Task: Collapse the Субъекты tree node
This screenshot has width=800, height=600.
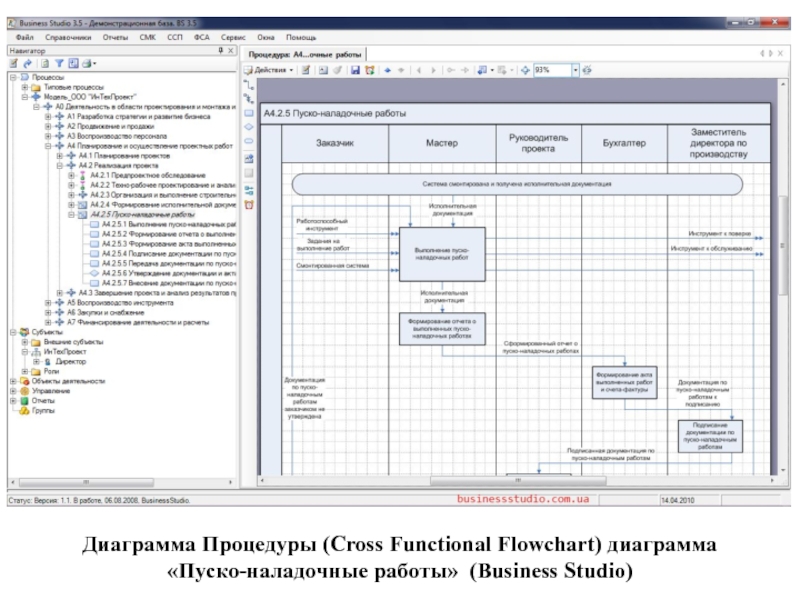Action: (14, 331)
